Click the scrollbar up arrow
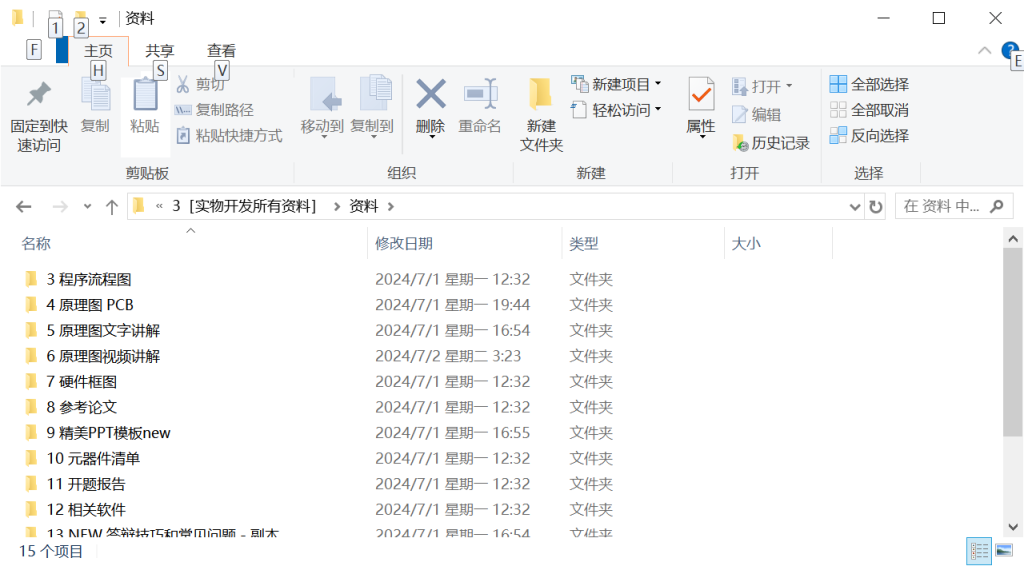Image resolution: width=1024 pixels, height=566 pixels. (1013, 239)
